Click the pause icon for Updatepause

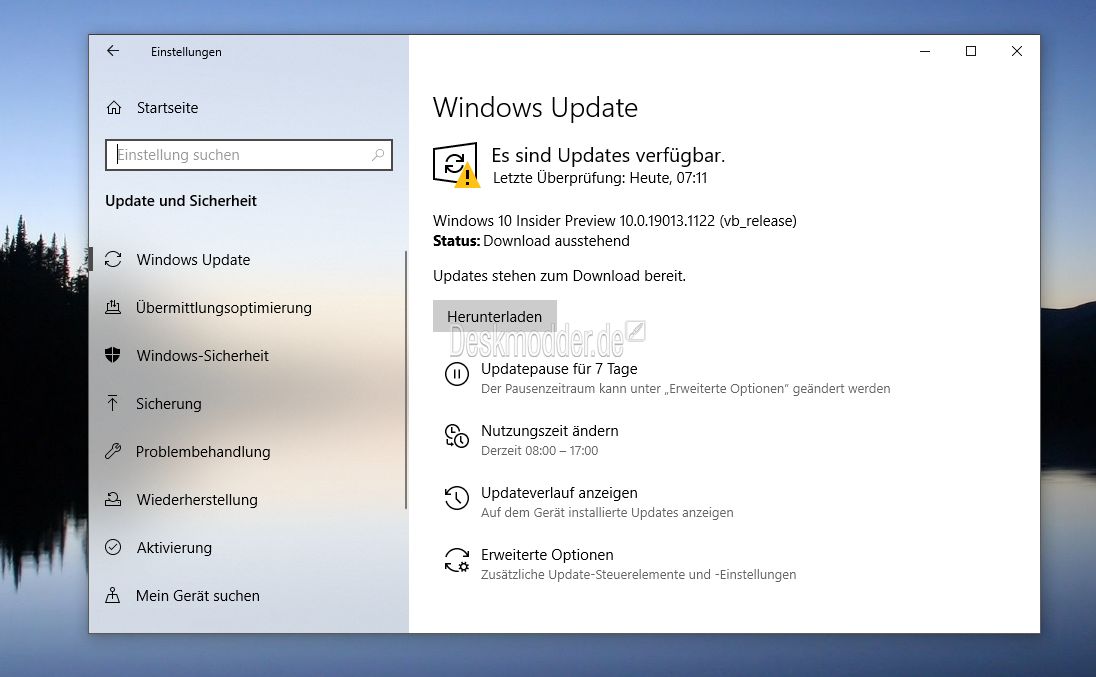click(456, 374)
